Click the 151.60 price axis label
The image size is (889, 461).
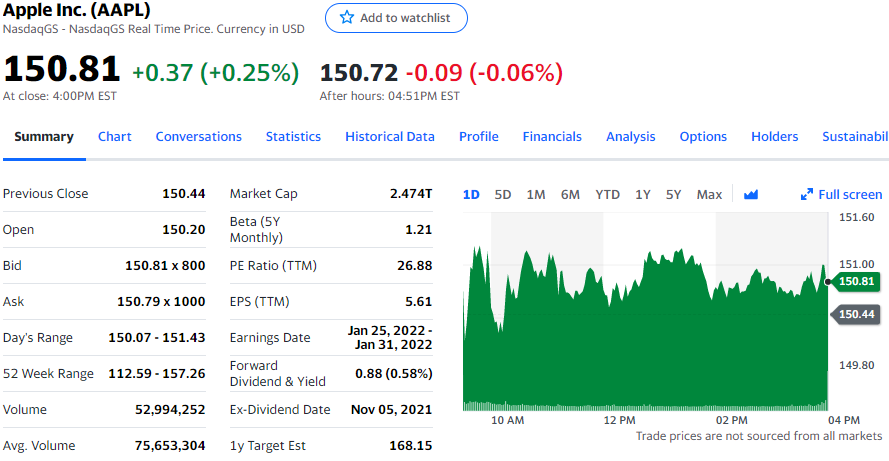coord(856,217)
